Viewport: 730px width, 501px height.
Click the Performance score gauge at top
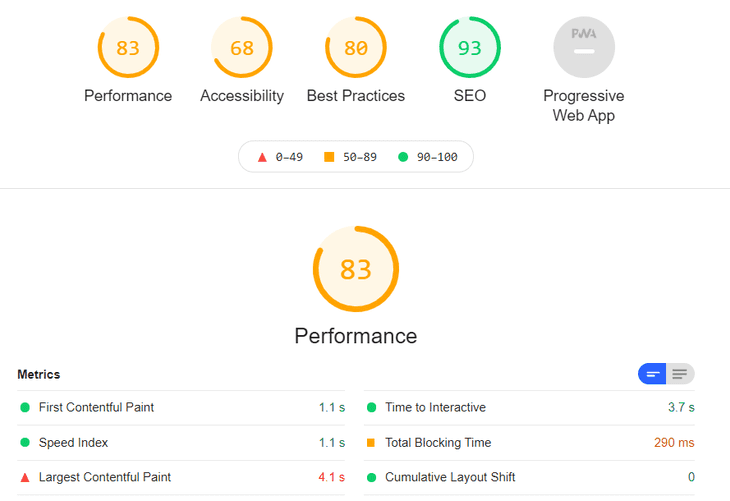point(128,48)
